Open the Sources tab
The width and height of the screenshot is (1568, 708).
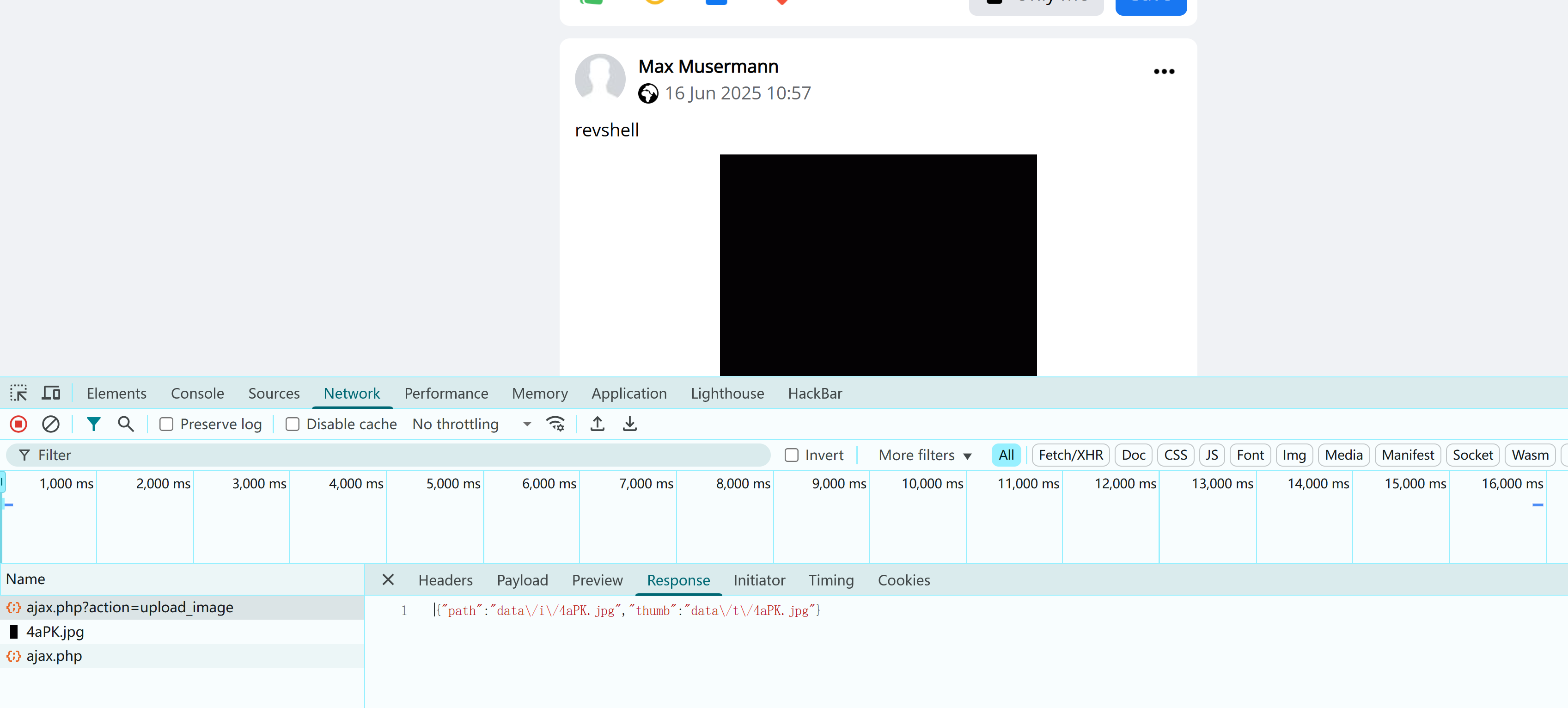coord(274,394)
